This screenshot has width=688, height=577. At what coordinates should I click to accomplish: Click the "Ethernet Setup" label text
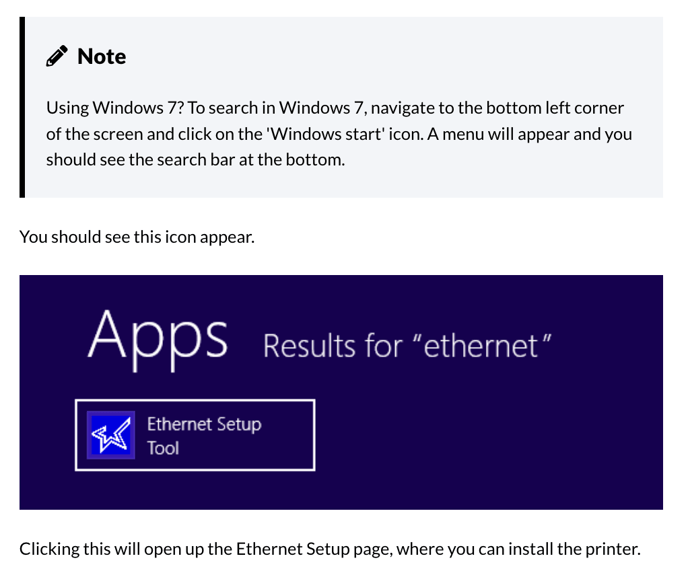tap(204, 424)
